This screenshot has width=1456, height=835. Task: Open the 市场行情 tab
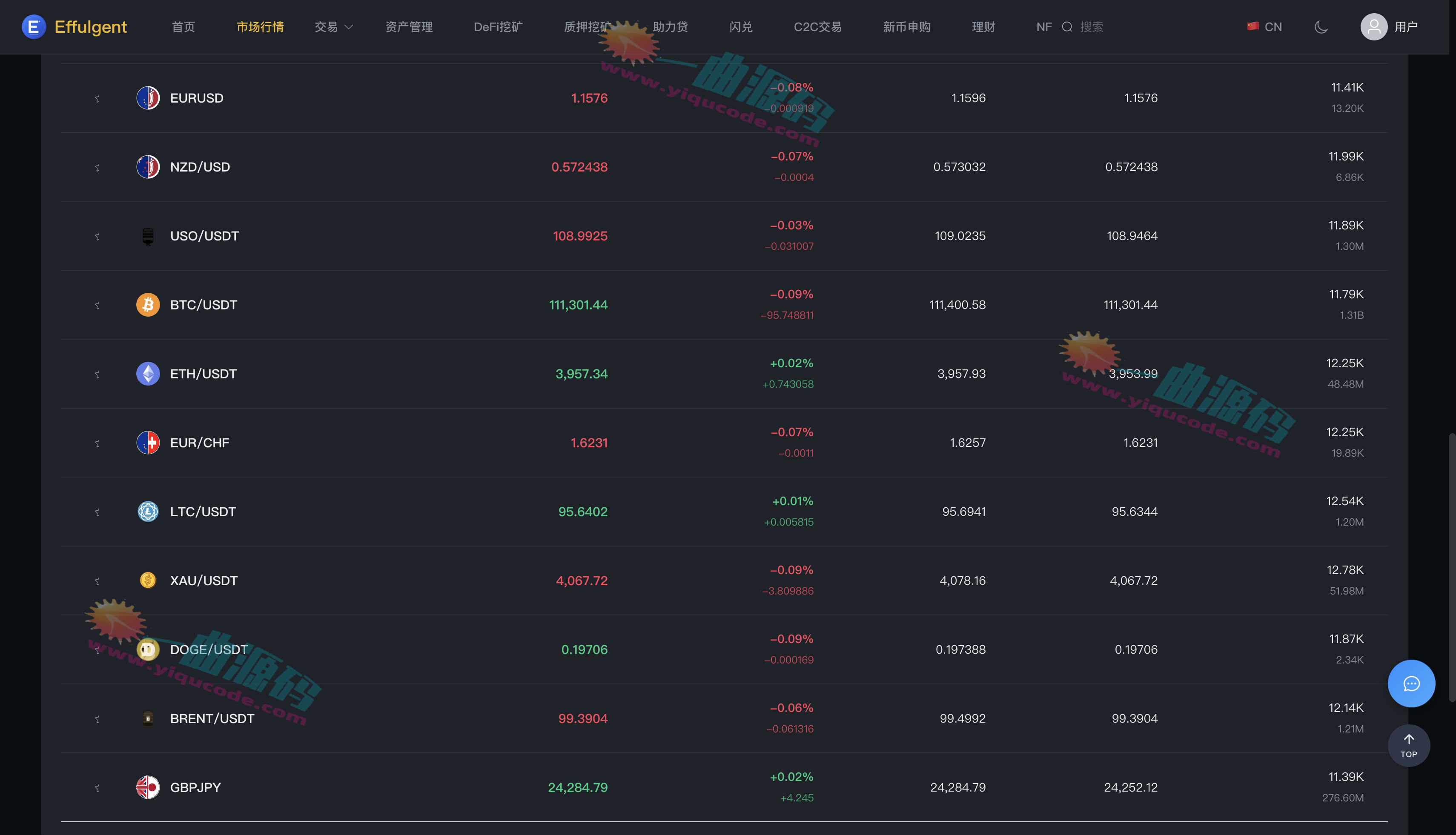(260, 27)
